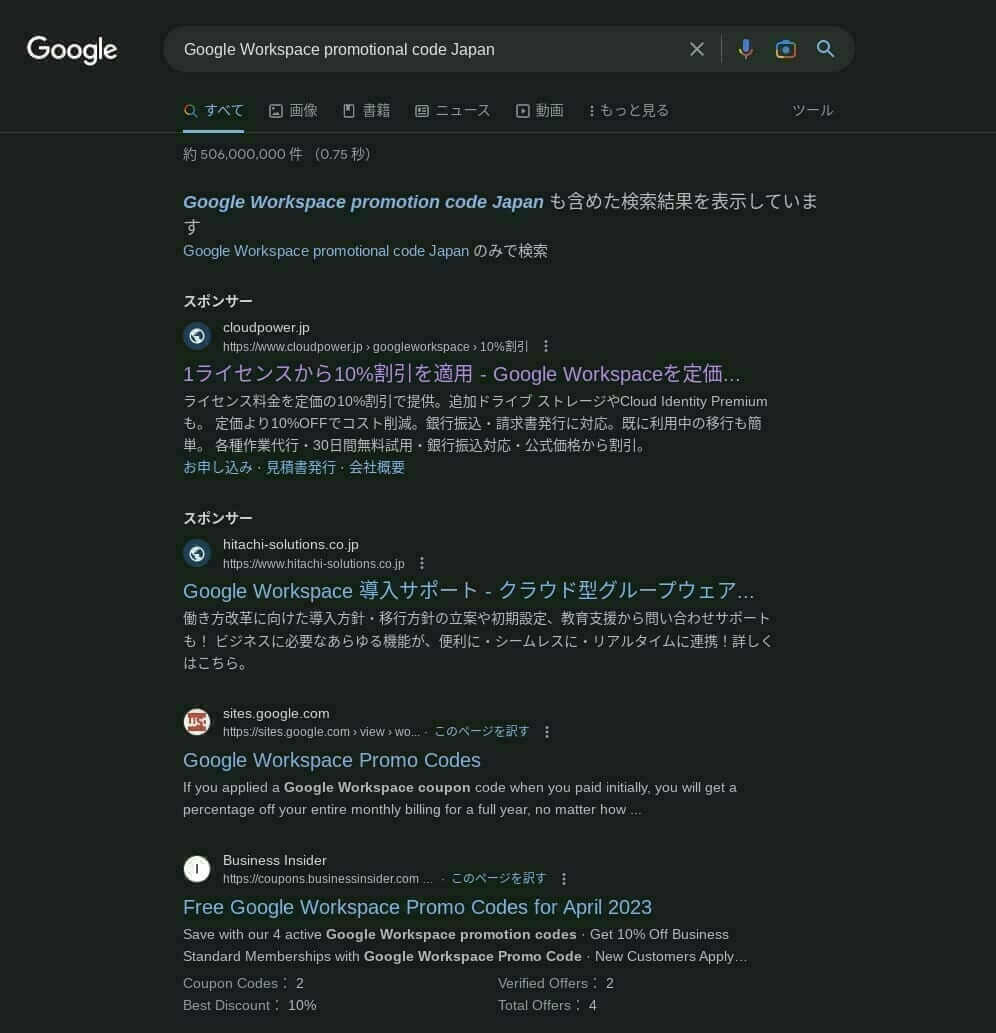This screenshot has height=1033, width=996.
Task: Open the 動画 tab
Action: tap(539, 111)
